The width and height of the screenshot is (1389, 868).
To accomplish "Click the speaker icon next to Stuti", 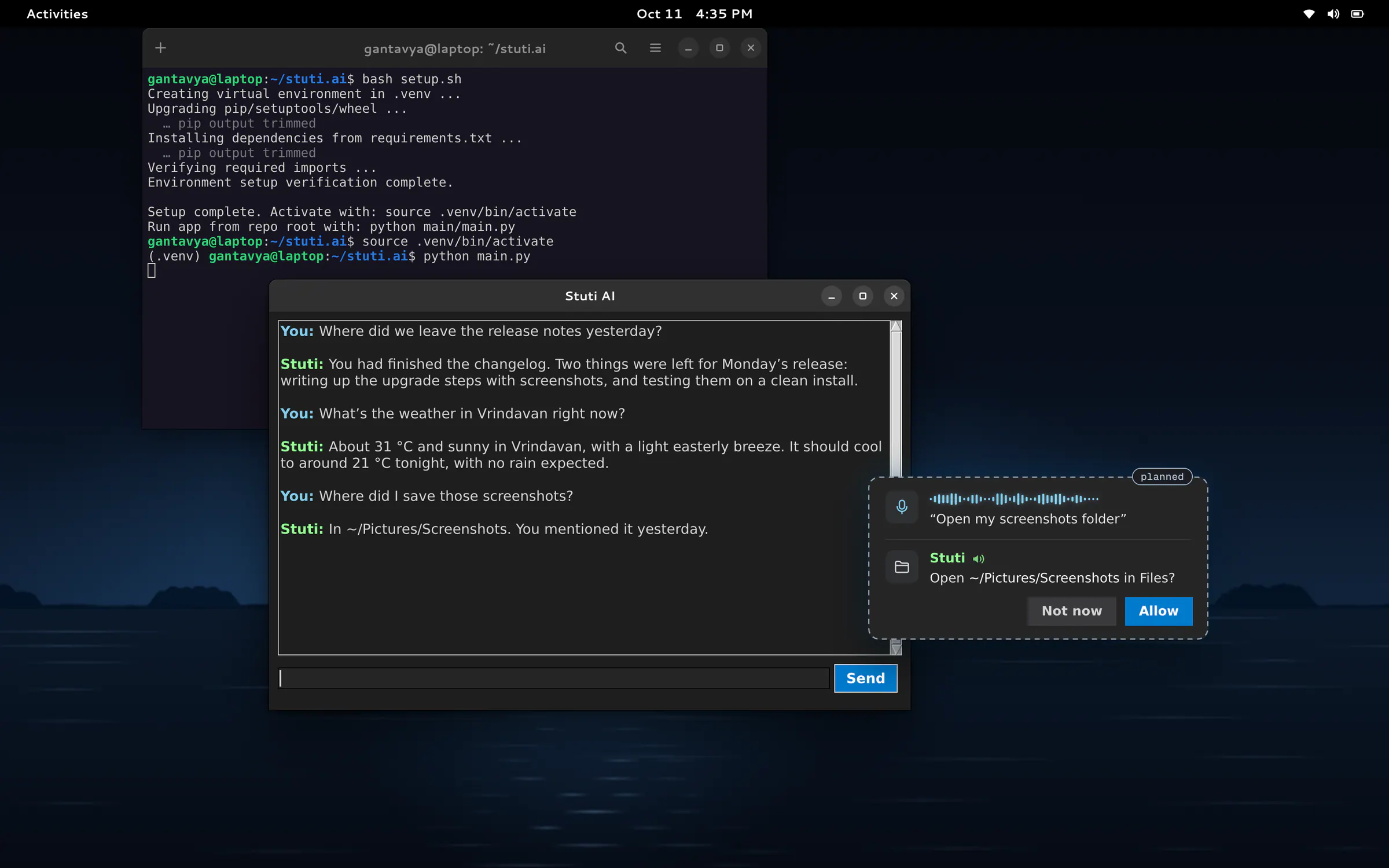I will (979, 558).
